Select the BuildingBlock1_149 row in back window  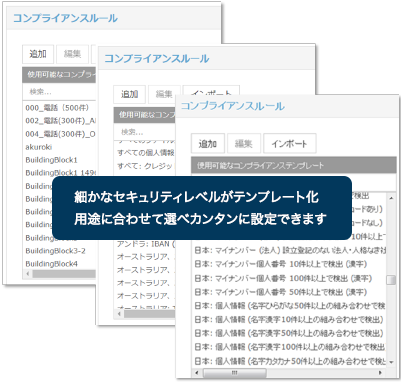(60, 173)
